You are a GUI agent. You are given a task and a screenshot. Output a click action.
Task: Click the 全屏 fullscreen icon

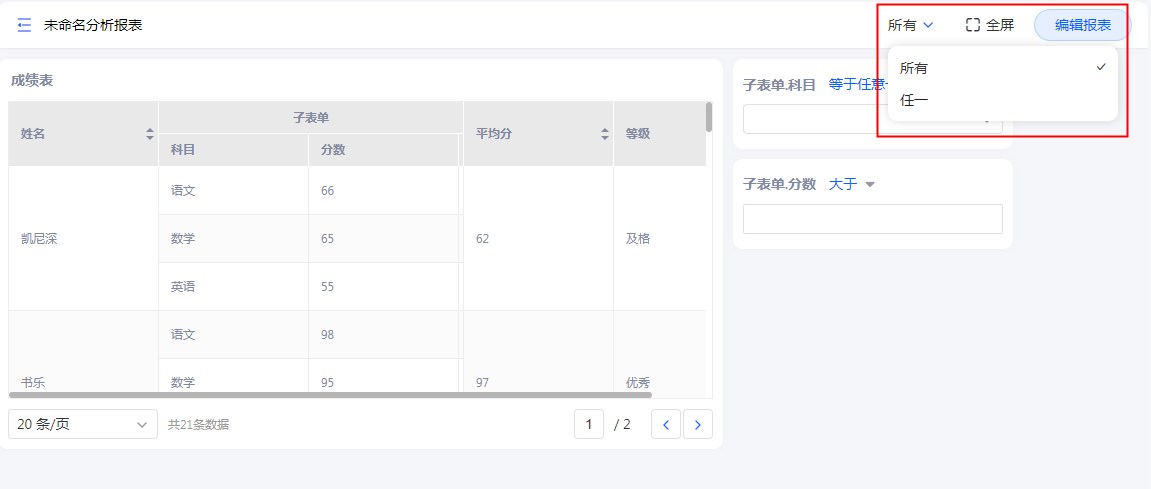(973, 25)
